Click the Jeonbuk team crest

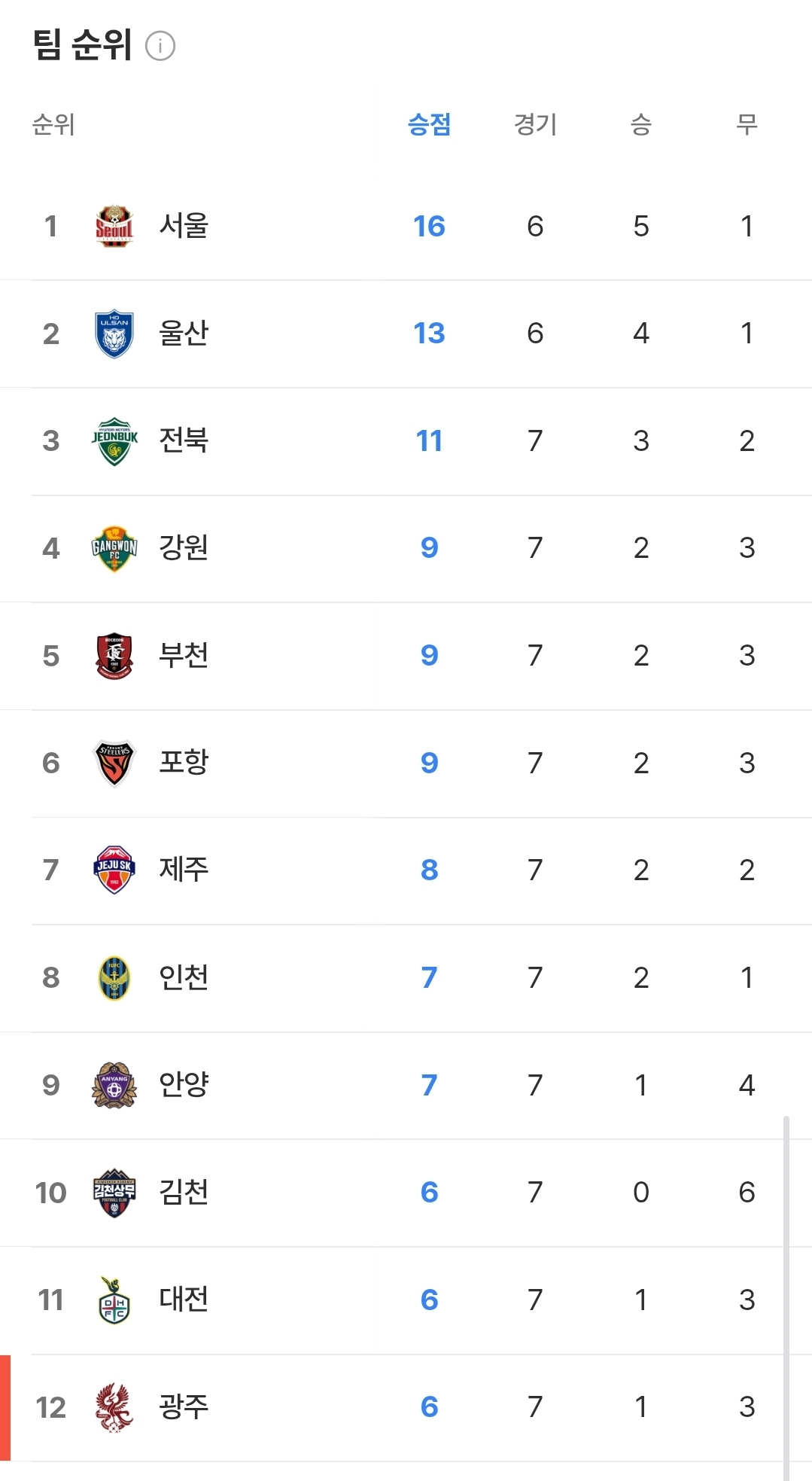[114, 441]
